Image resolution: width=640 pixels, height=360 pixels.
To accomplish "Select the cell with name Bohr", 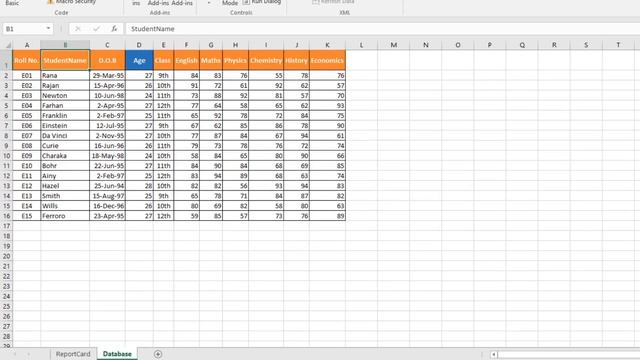I will click(x=65, y=166).
